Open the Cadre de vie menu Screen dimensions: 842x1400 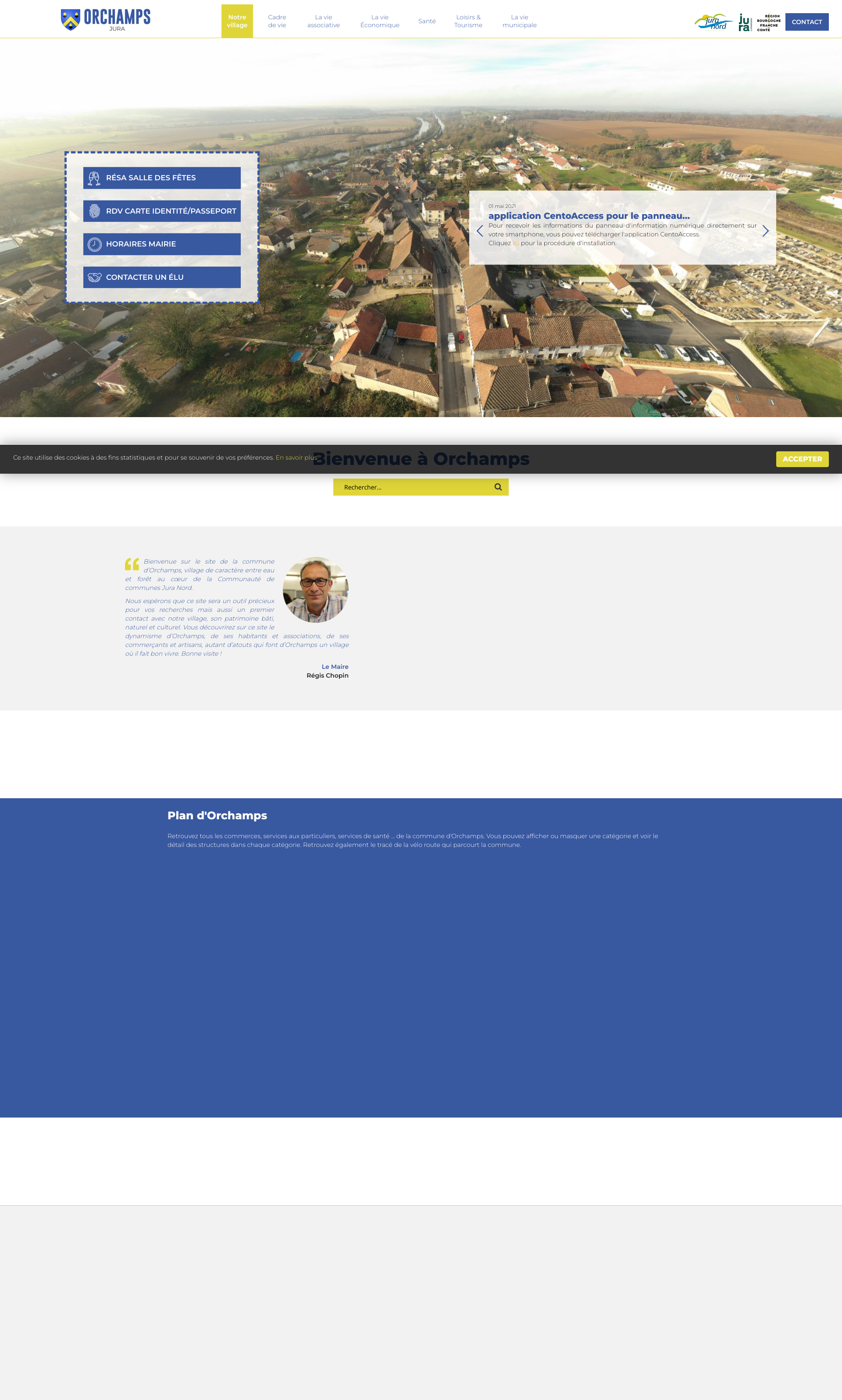tap(277, 21)
